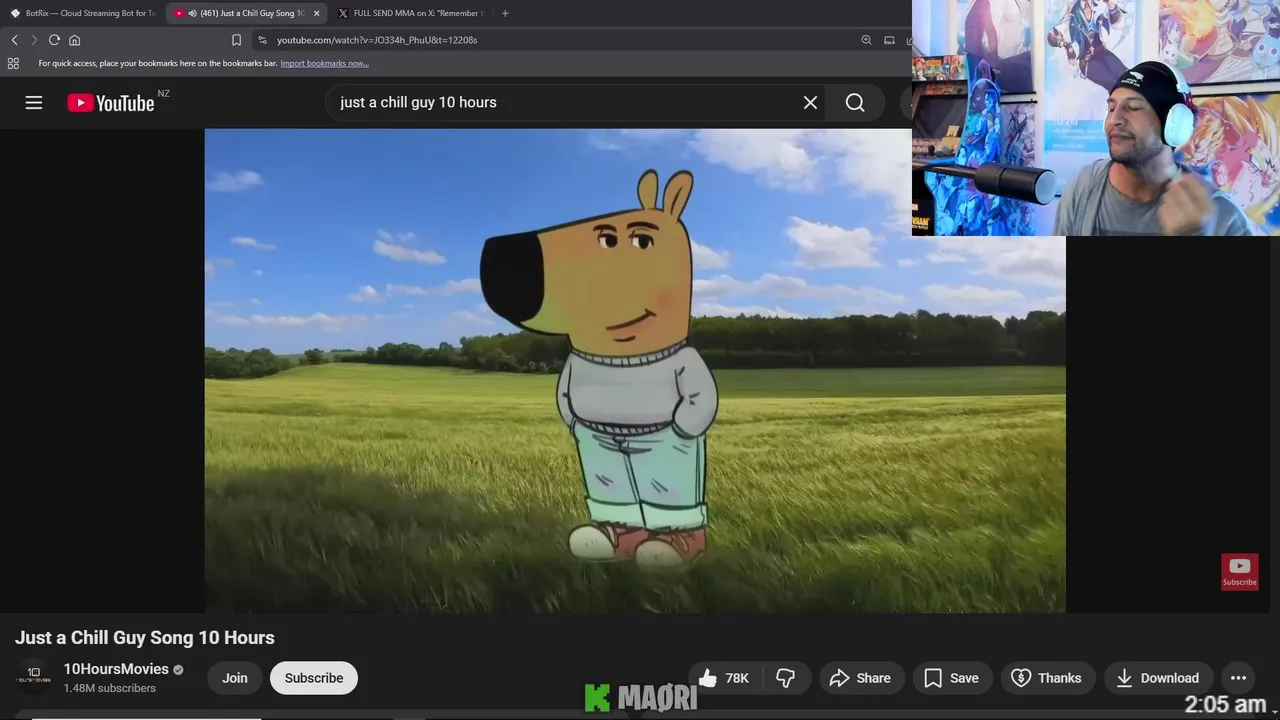Open a new browser tab
The image size is (1280, 720).
pos(505,13)
